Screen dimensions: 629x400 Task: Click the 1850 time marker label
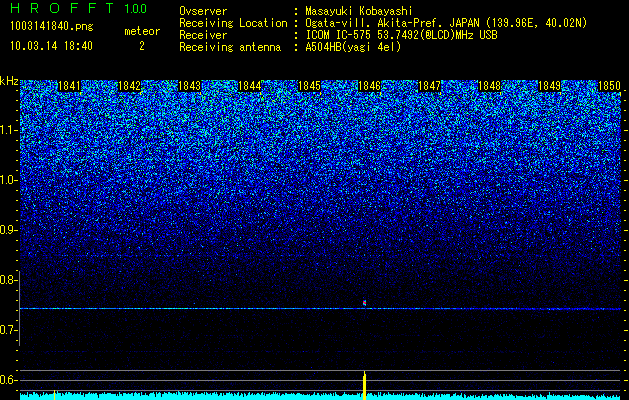[x=609, y=86]
